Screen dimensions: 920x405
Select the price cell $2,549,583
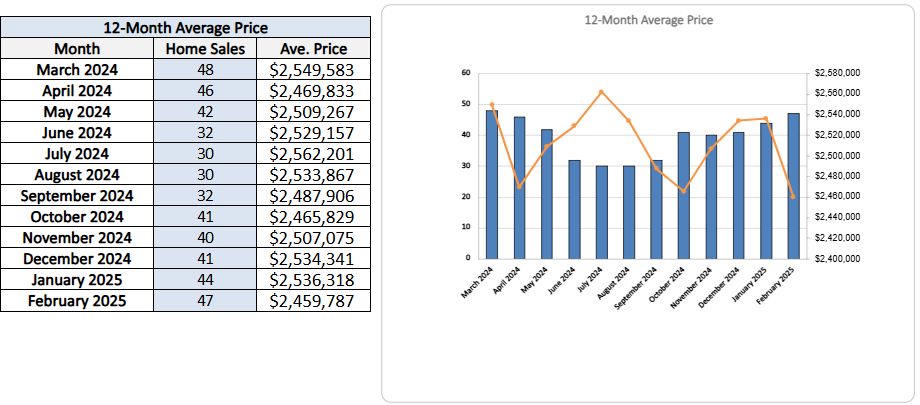tap(314, 70)
